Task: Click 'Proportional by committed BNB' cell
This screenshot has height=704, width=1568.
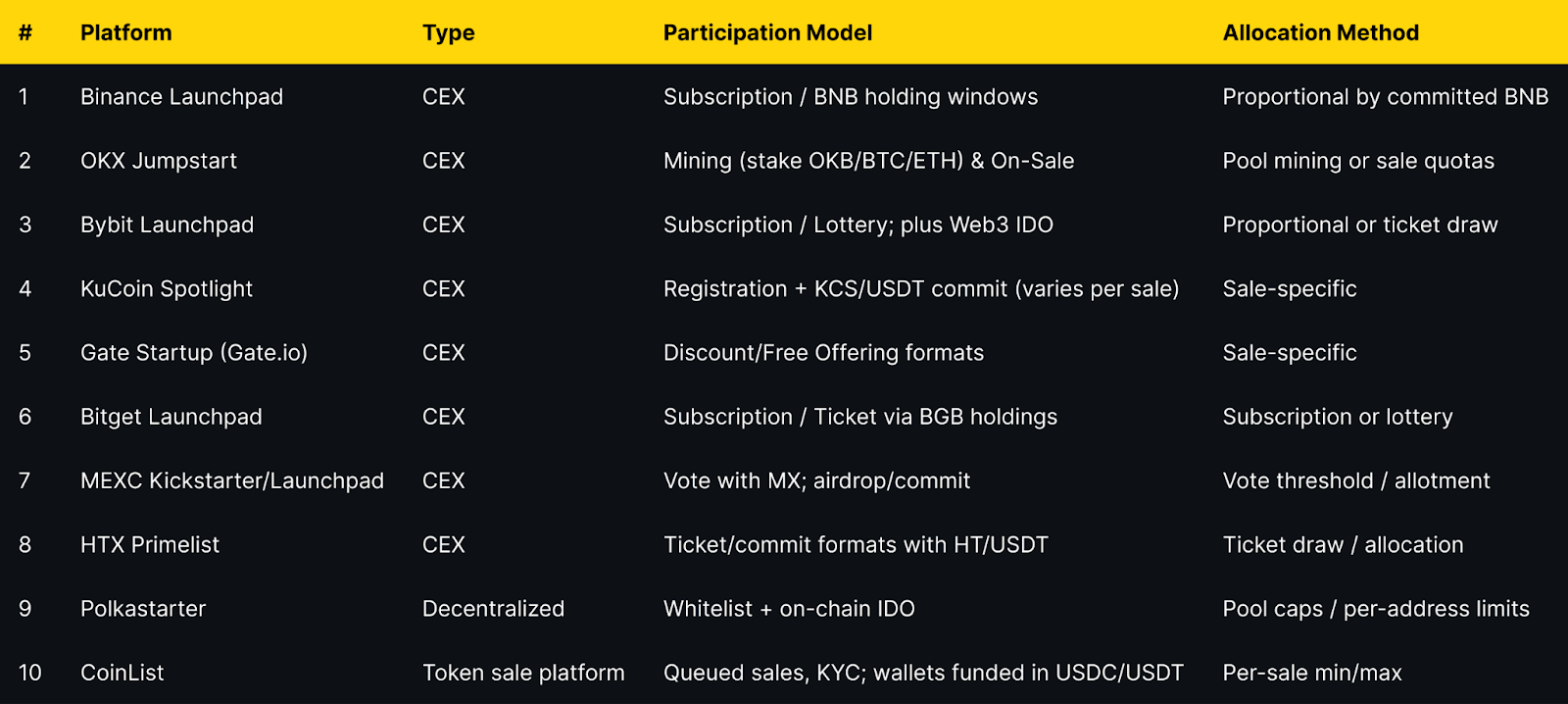Action: click(x=1386, y=96)
